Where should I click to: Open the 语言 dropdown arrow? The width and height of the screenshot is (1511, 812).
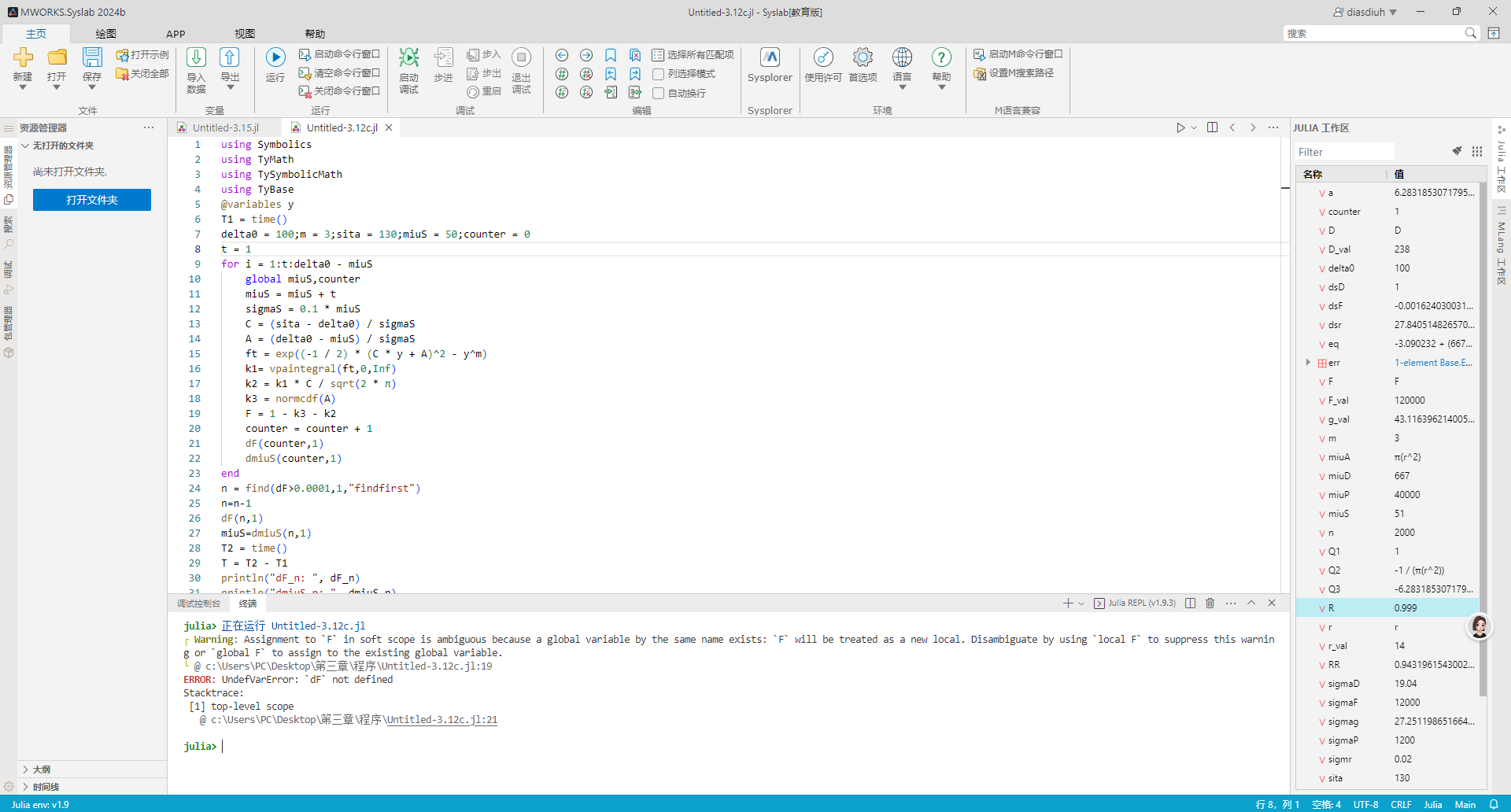click(902, 87)
